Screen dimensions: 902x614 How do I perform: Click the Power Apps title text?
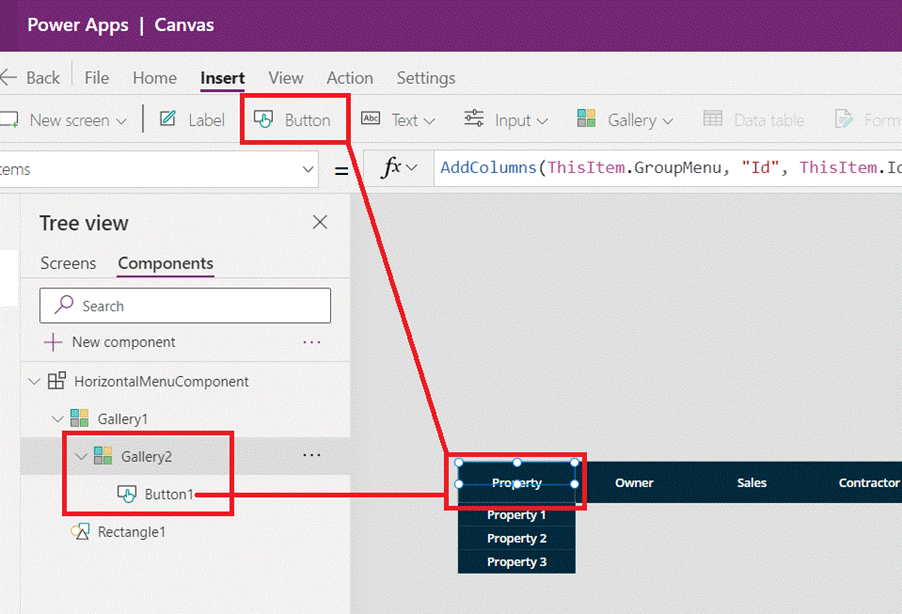point(78,25)
